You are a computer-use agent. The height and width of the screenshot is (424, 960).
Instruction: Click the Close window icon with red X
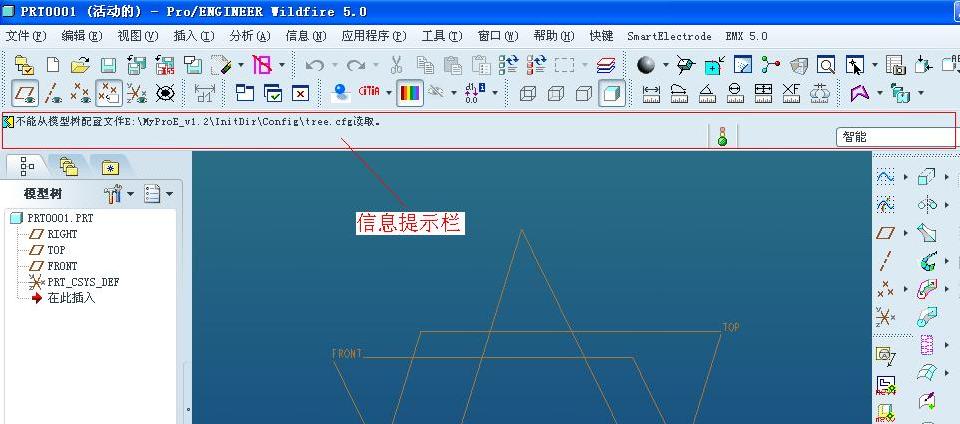pyautogui.click(x=300, y=93)
